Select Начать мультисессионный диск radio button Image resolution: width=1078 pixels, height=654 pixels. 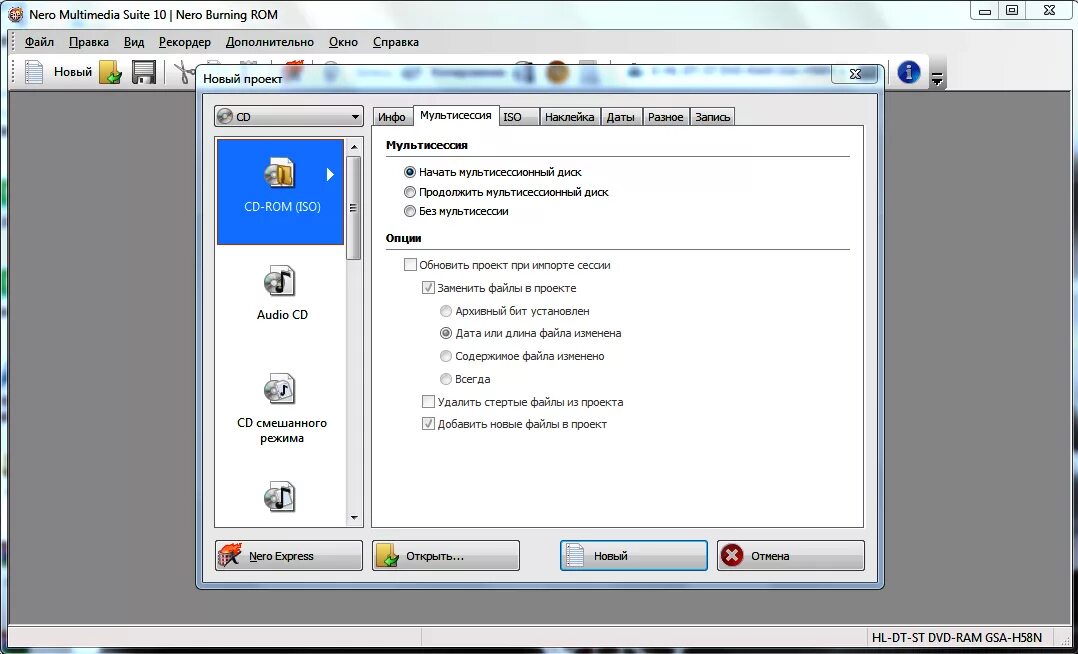(x=410, y=173)
